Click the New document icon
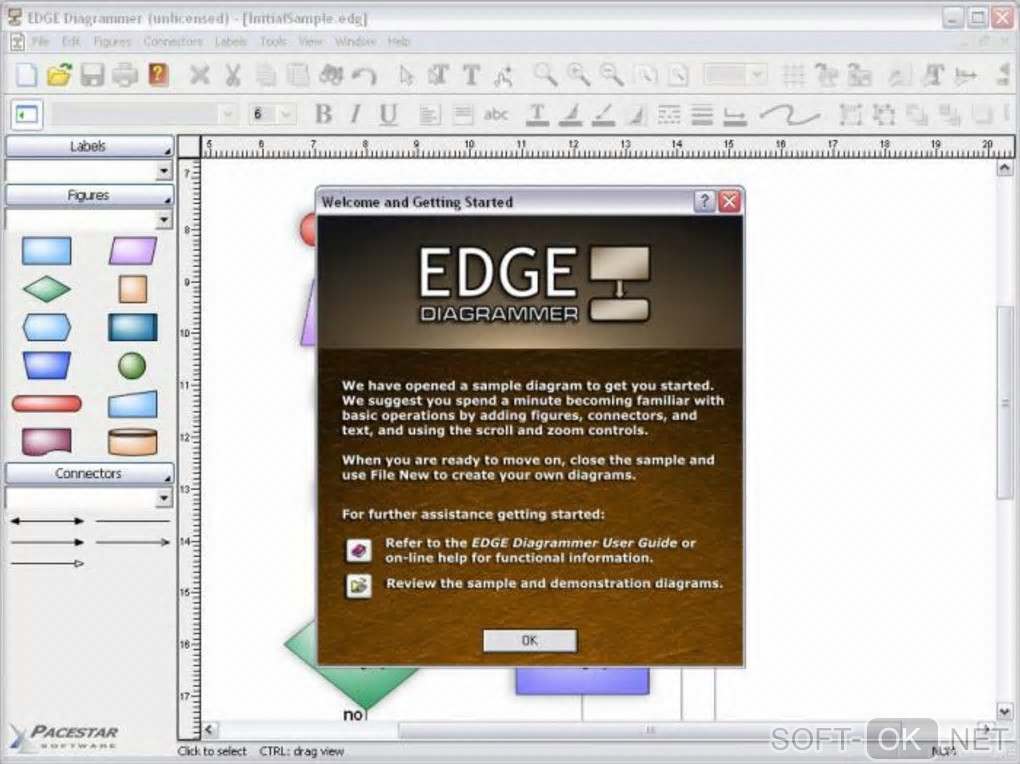The height and width of the screenshot is (764, 1020). [x=26, y=75]
